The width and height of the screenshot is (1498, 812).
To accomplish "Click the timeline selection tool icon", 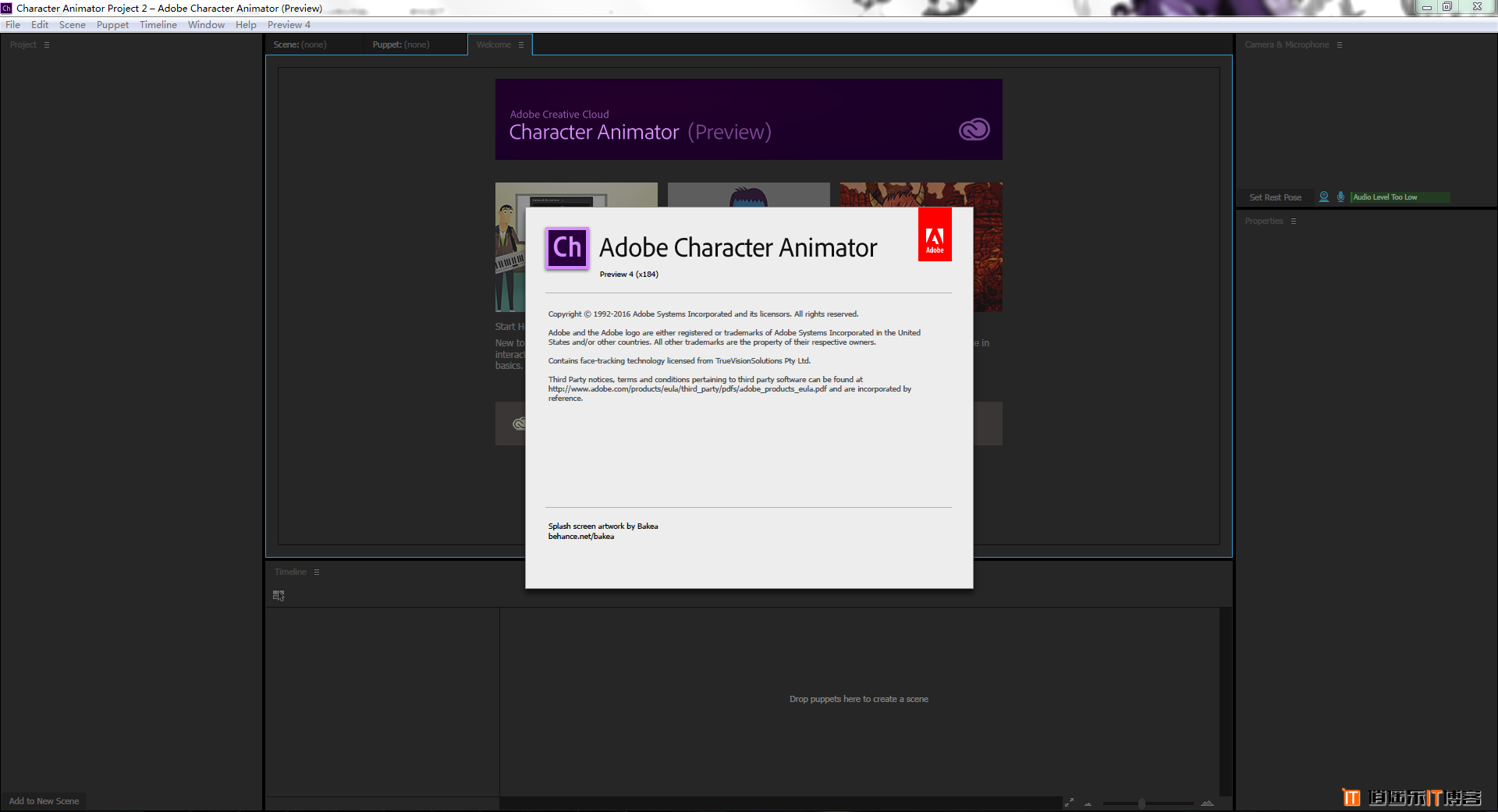I will point(279,596).
